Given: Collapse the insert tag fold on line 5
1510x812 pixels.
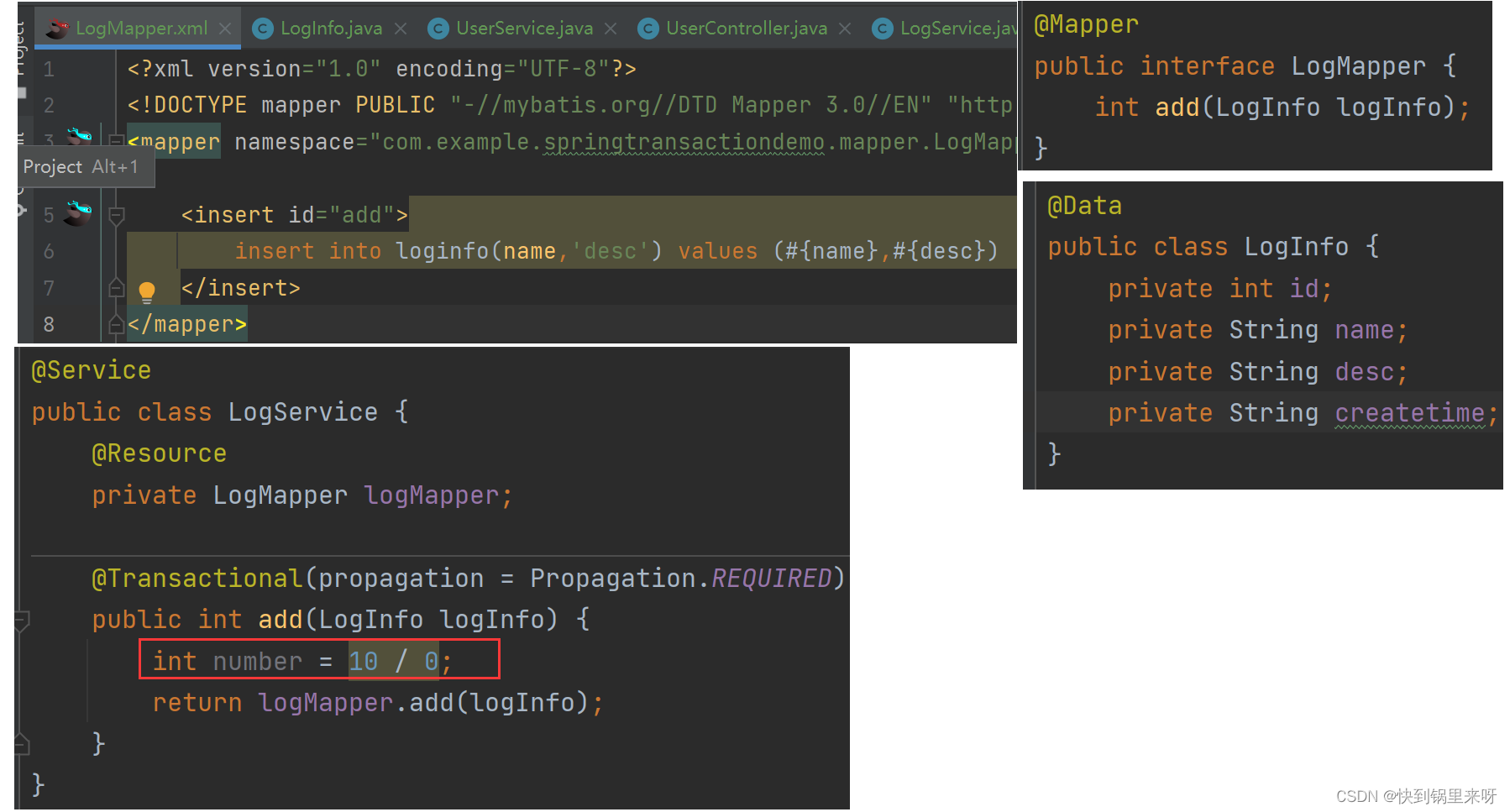Looking at the screenshot, I should 117,216.
